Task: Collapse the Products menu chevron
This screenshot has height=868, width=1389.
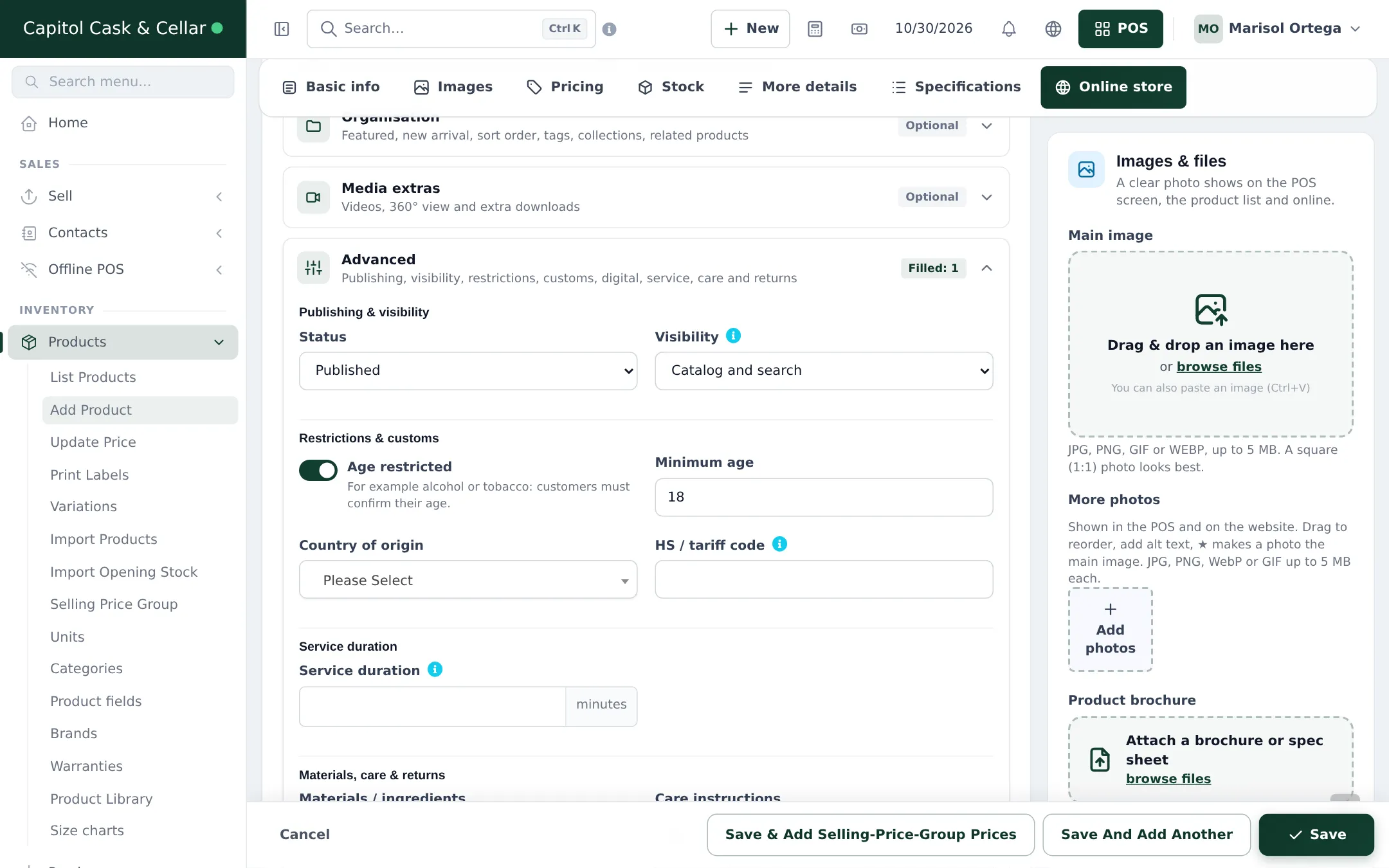Action: (x=219, y=343)
